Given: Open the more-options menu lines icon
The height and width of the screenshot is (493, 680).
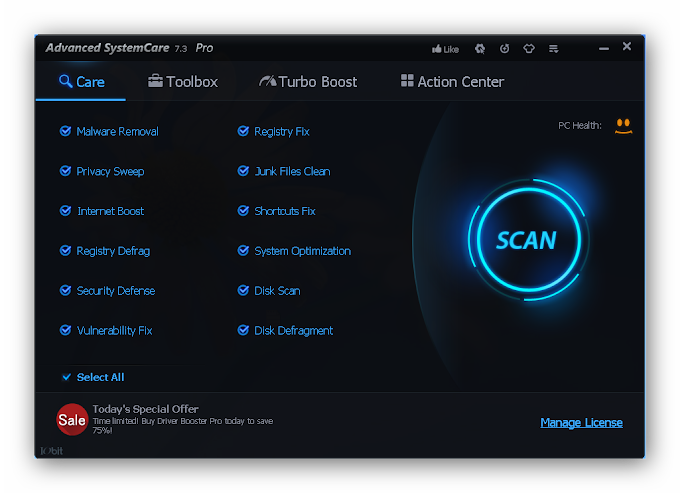Looking at the screenshot, I should (x=553, y=49).
